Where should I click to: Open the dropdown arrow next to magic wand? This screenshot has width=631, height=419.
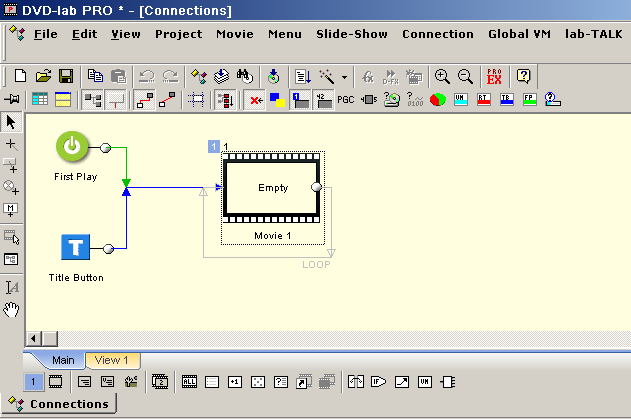pos(344,77)
